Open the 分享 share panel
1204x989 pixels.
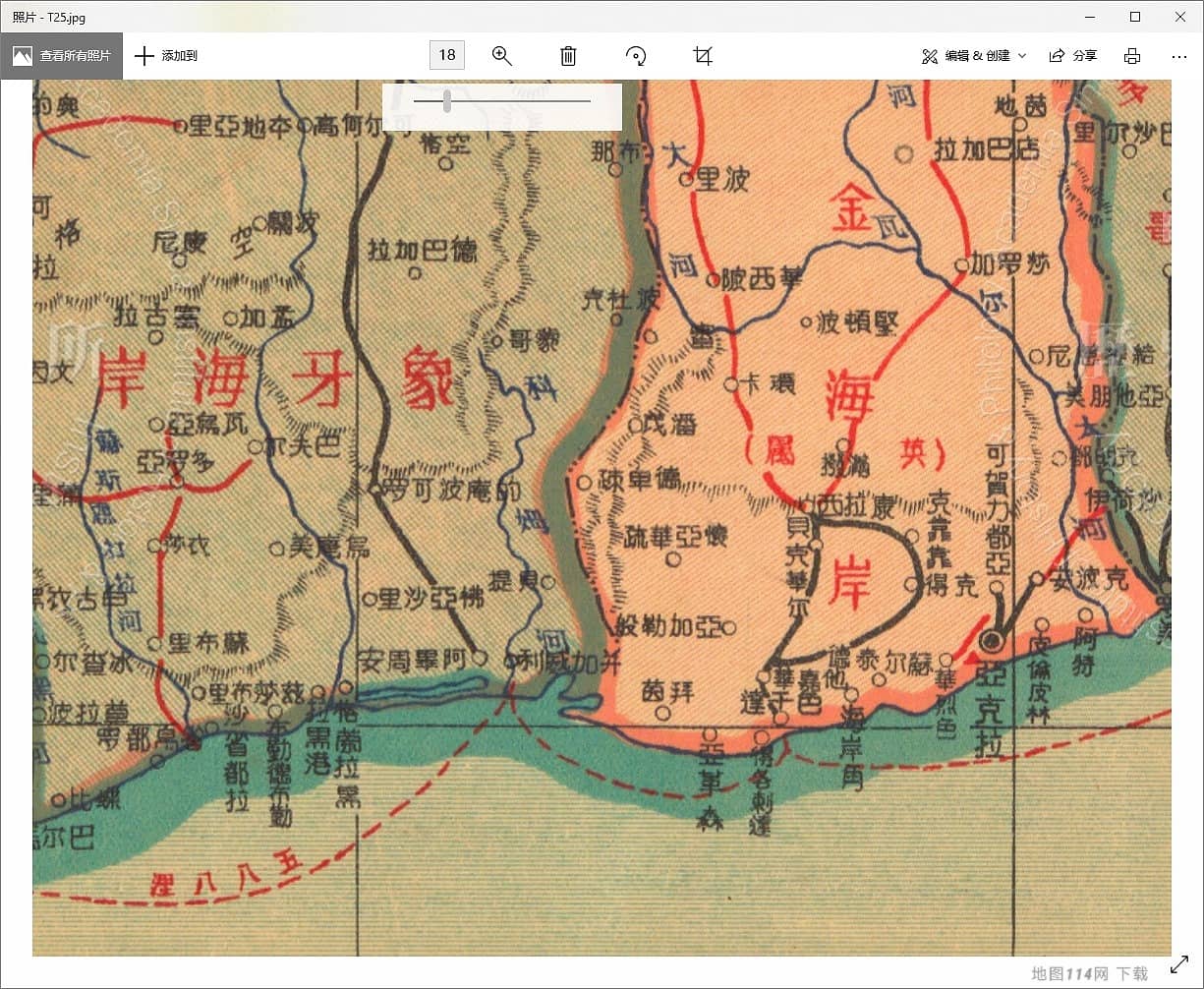1073,56
